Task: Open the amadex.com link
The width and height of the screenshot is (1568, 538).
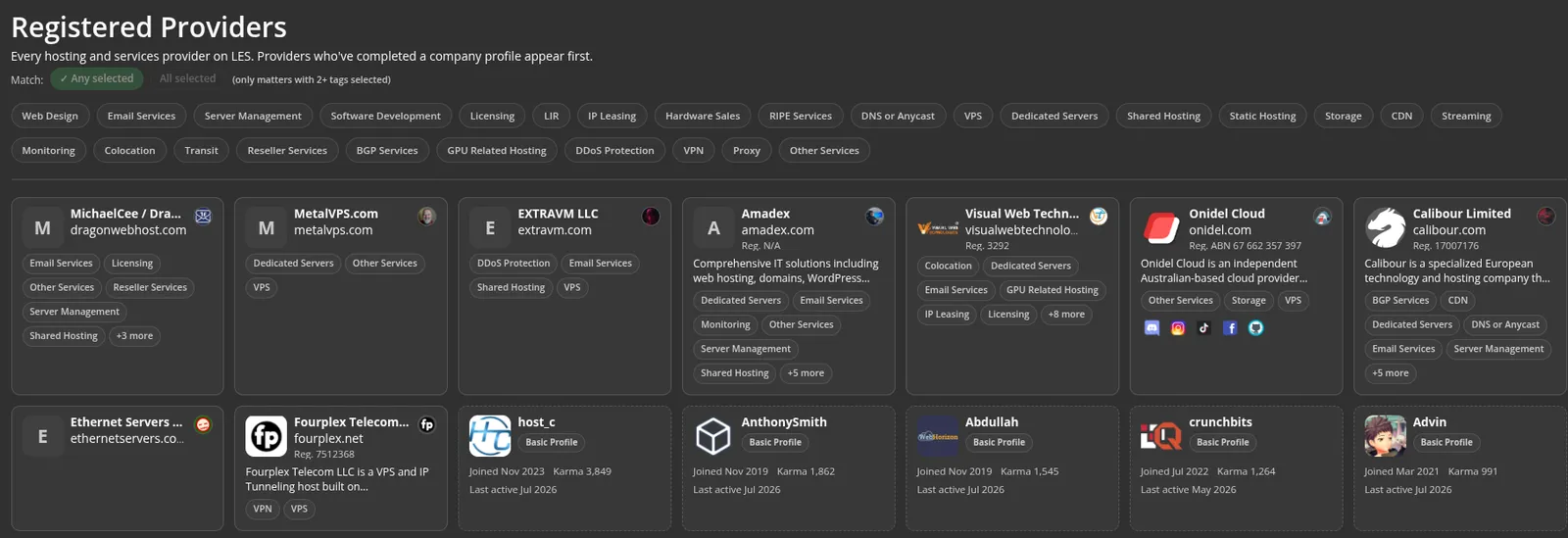Action: [x=778, y=230]
